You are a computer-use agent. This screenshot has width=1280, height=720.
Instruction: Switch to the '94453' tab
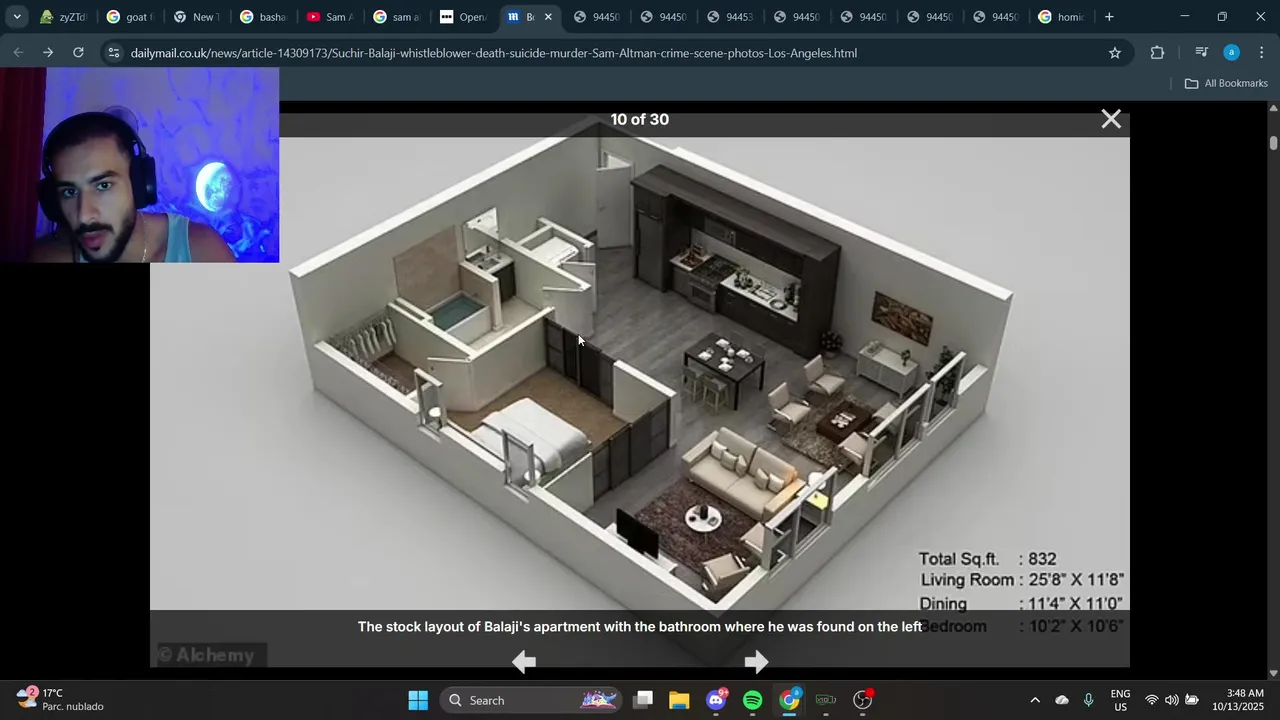point(730,17)
